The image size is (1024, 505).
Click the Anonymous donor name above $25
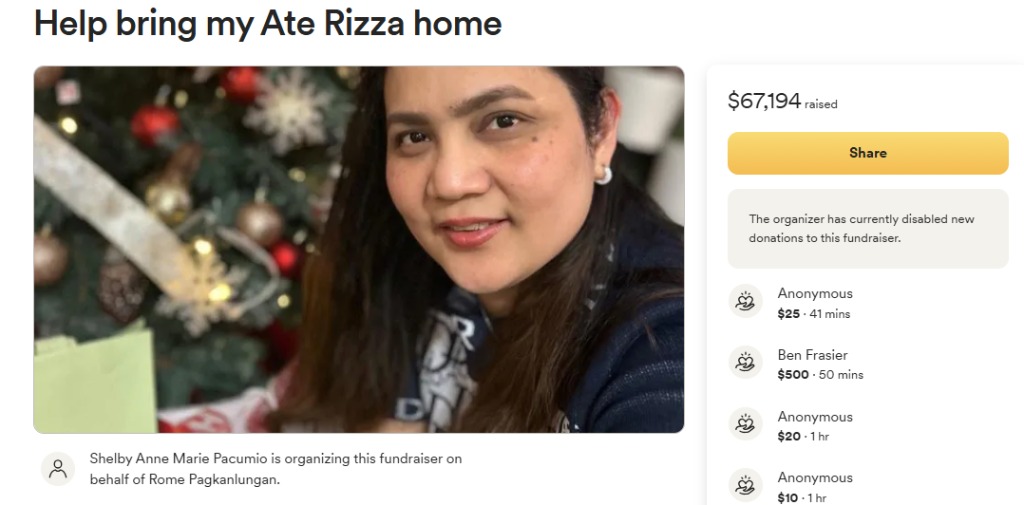815,293
